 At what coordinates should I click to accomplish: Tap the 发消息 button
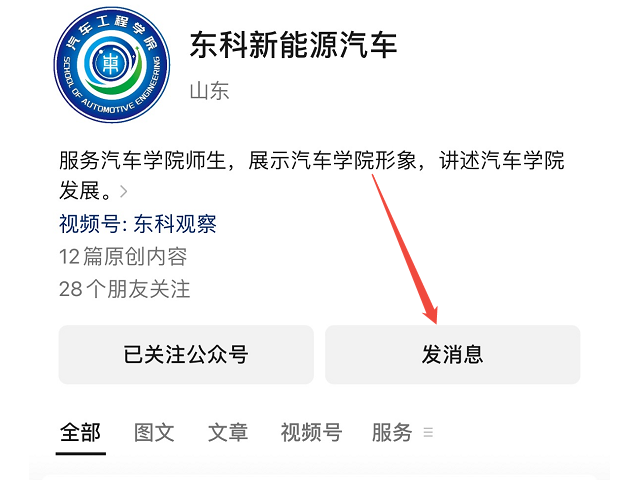point(453,354)
